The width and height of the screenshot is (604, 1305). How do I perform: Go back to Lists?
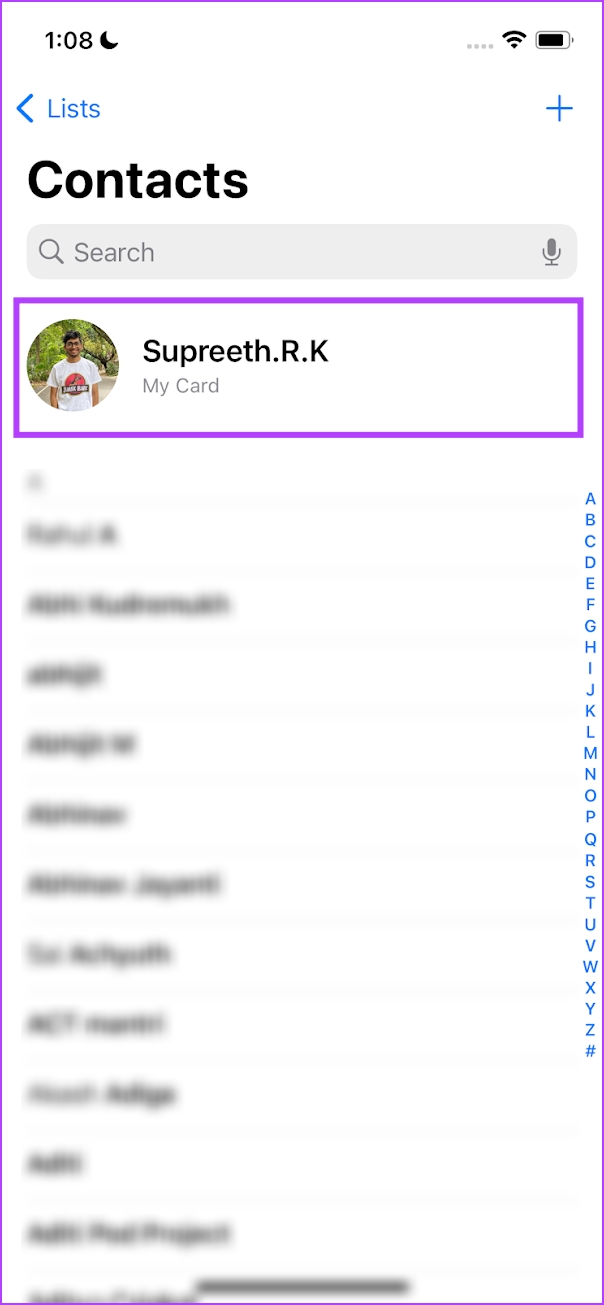point(59,109)
